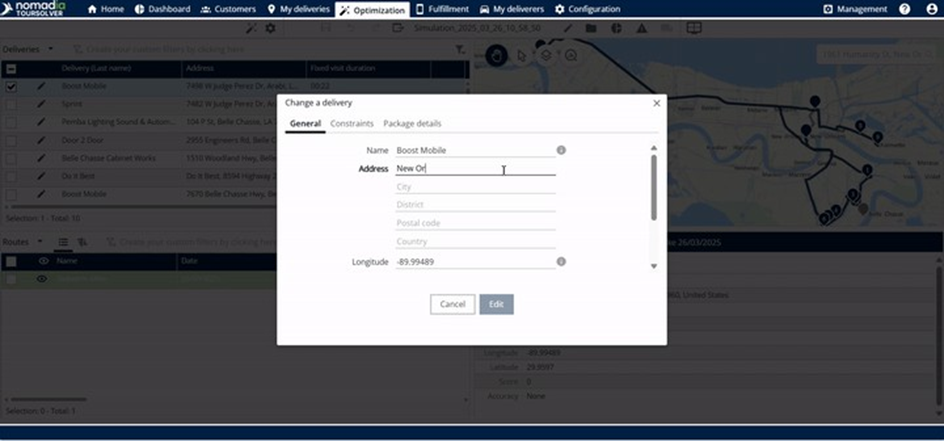Click the pencil edit icon for Sprint row
Image resolution: width=944 pixels, height=441 pixels.
(x=41, y=104)
